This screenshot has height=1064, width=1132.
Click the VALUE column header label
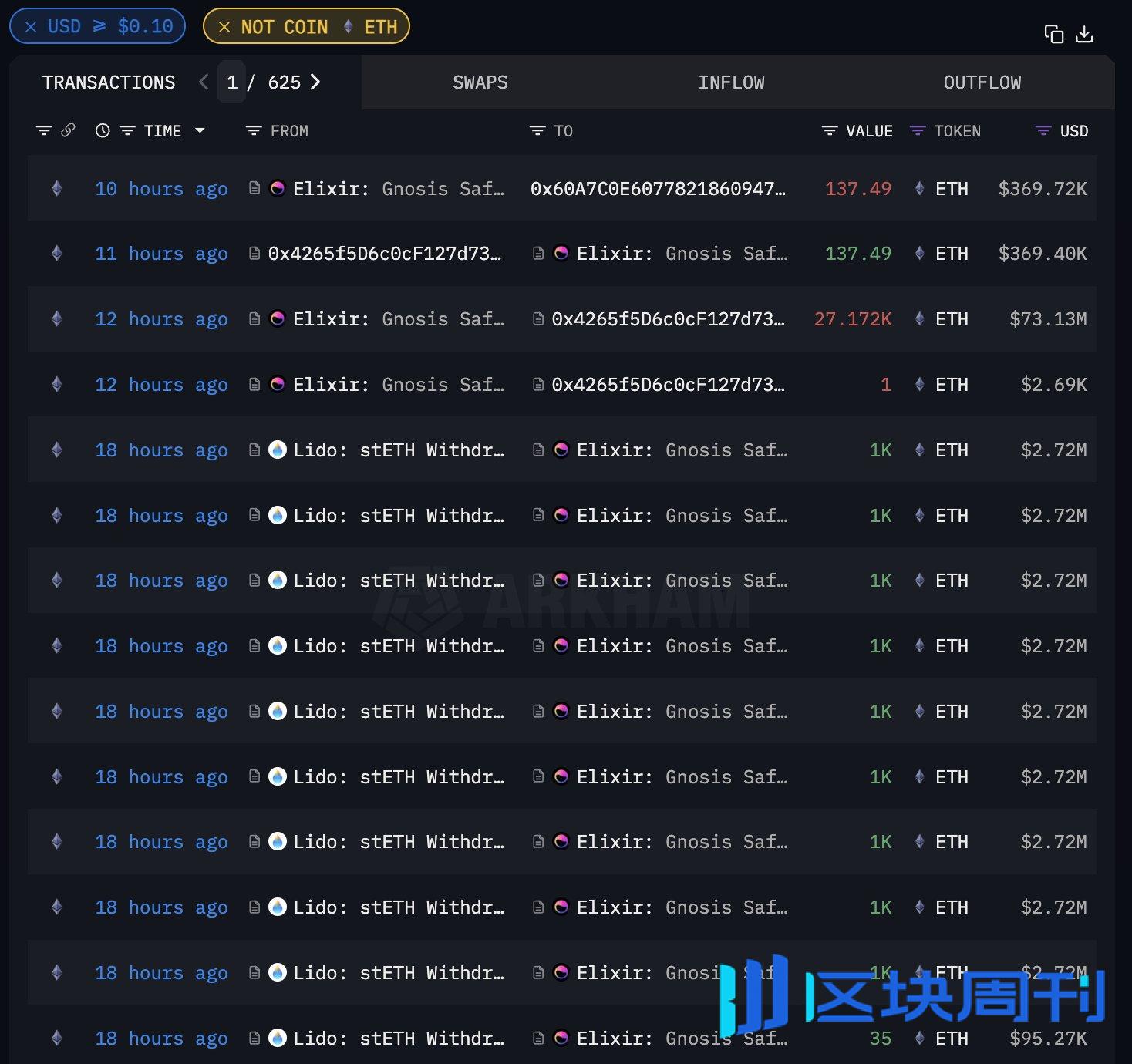pos(869,131)
